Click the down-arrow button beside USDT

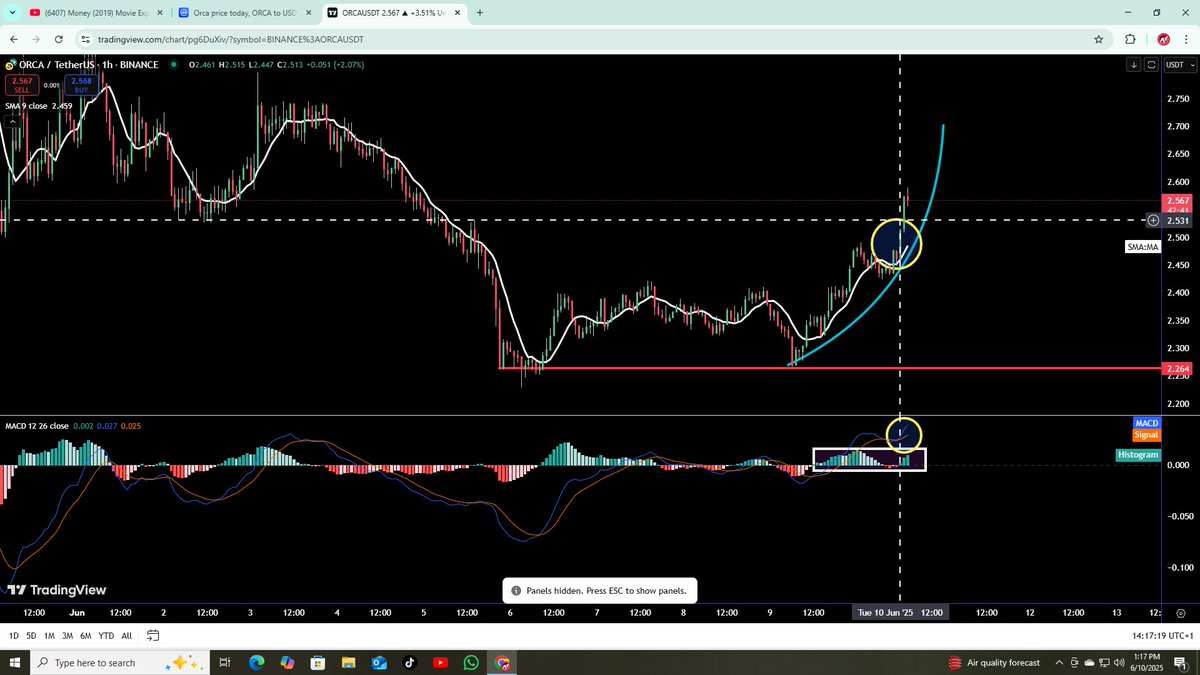coord(1134,64)
